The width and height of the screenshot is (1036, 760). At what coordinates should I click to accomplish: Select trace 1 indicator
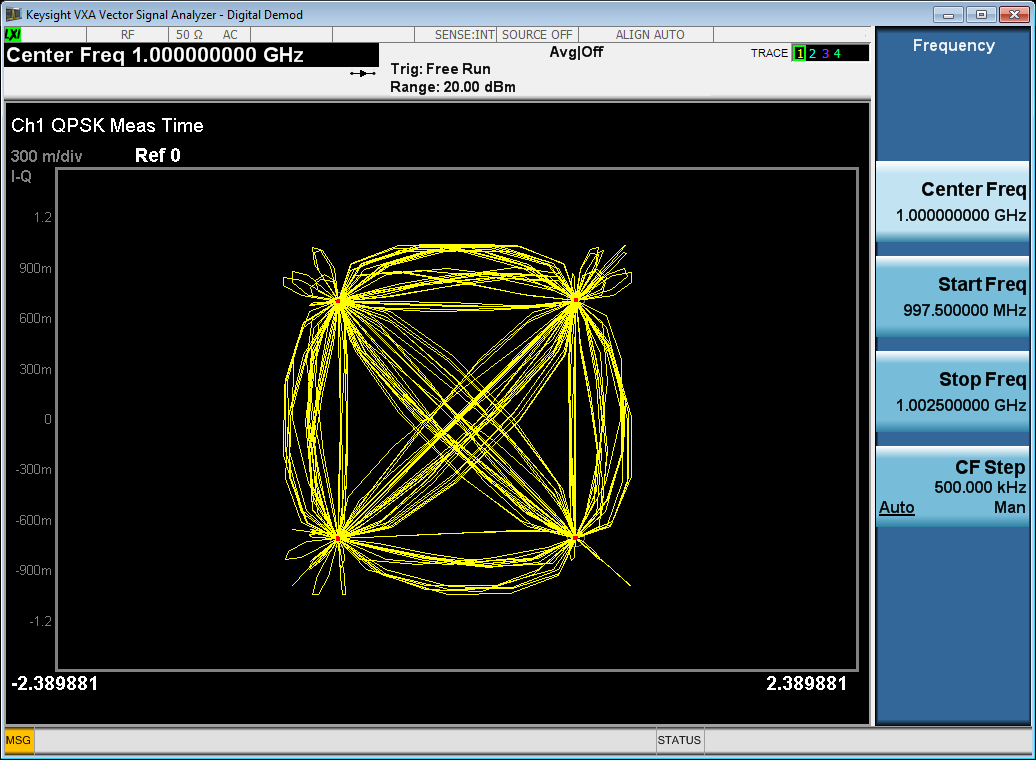pyautogui.click(x=799, y=53)
